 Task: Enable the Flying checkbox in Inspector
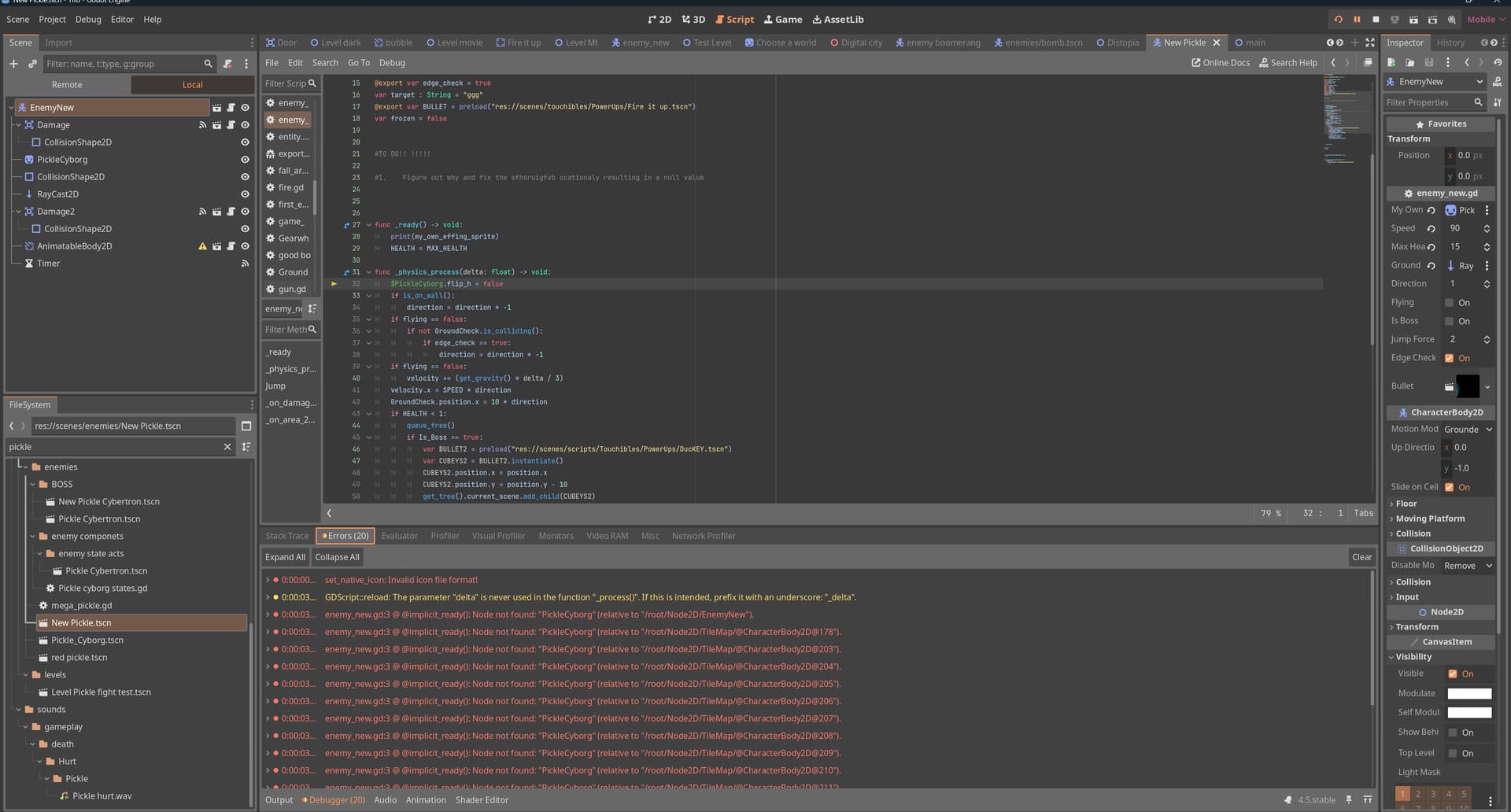(1449, 303)
